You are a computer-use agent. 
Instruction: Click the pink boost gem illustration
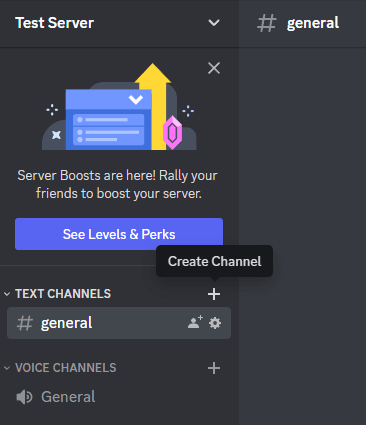172,132
